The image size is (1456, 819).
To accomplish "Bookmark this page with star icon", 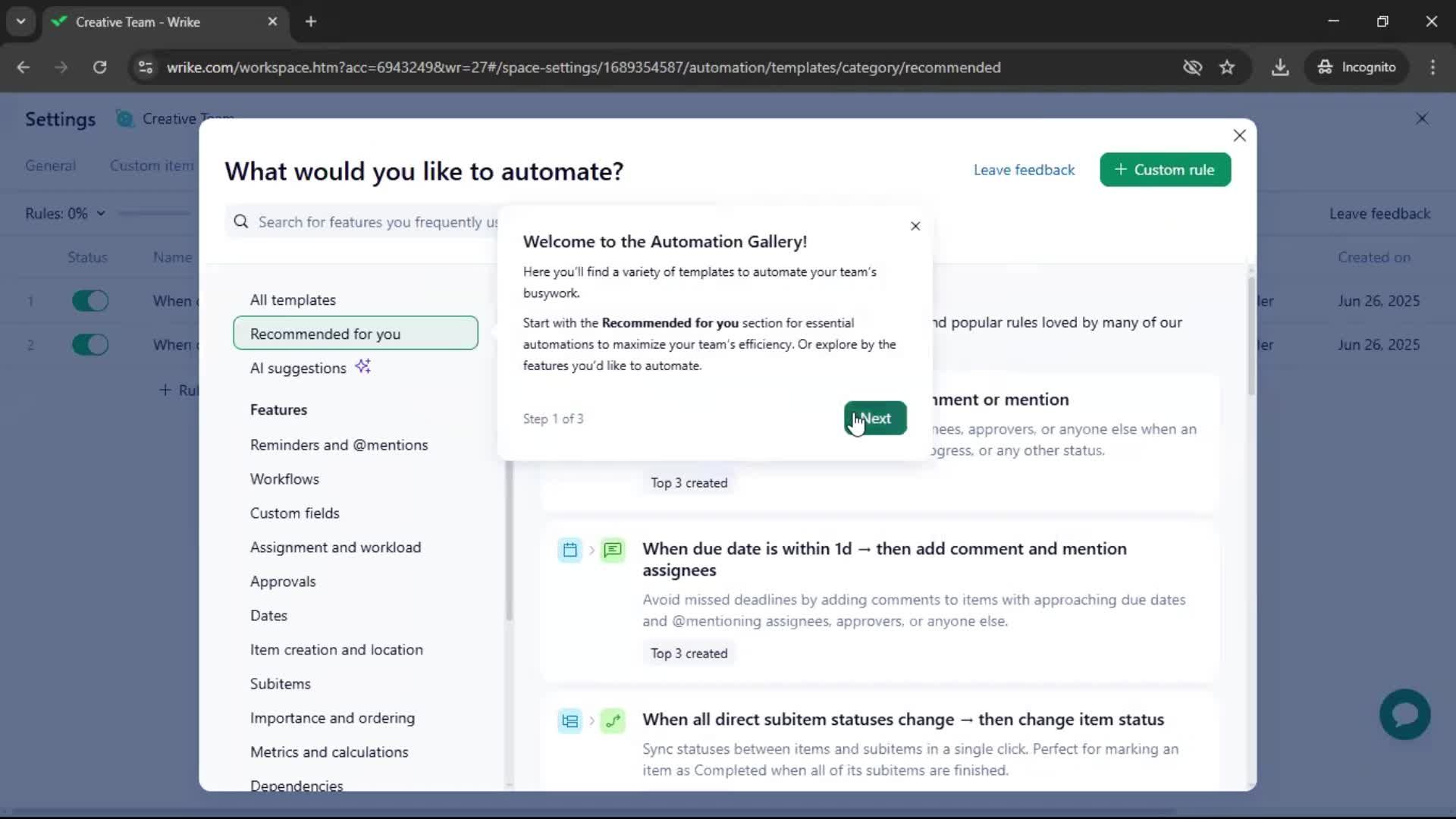I will pos(1227,67).
